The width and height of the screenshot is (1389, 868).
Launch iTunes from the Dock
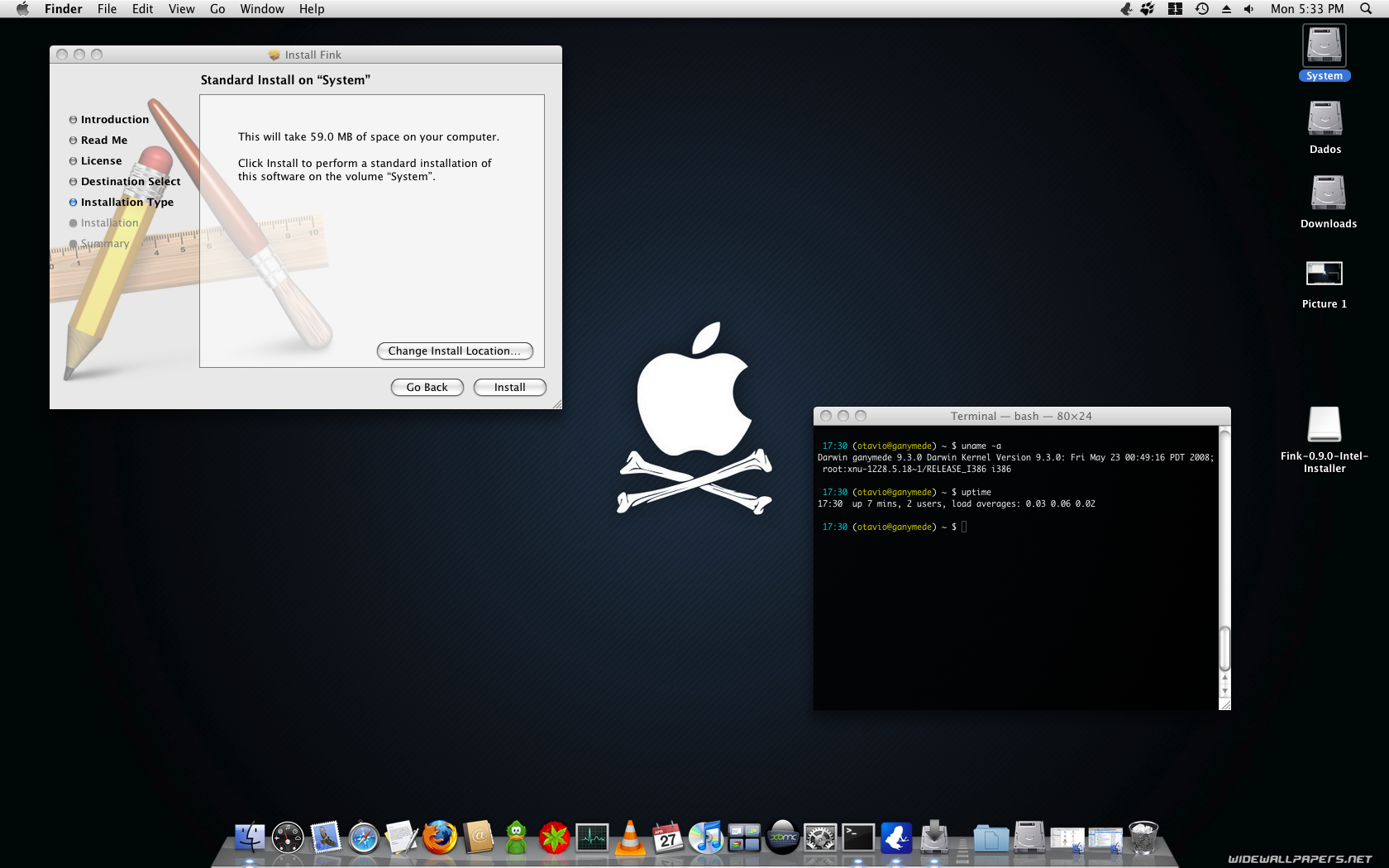coord(706,838)
